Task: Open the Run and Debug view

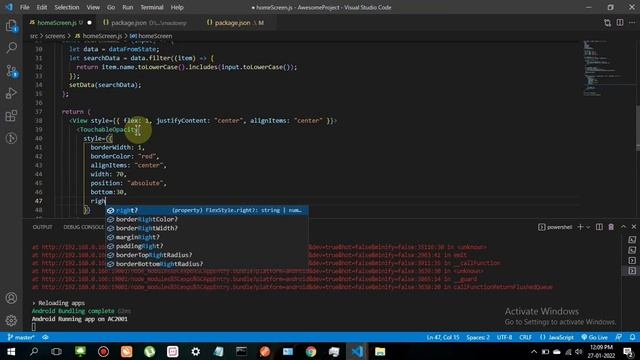Action: (x=11, y=93)
